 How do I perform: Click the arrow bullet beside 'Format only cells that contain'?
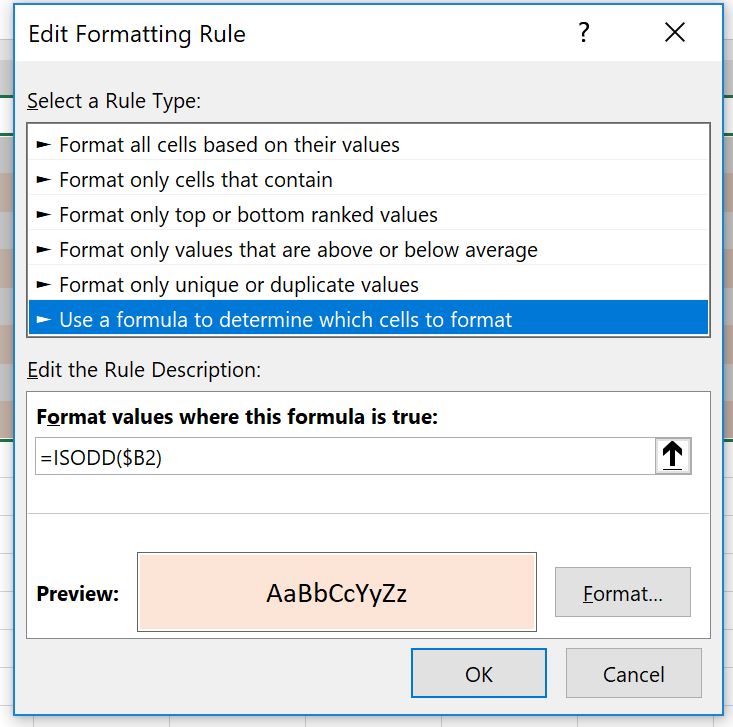click(x=43, y=180)
